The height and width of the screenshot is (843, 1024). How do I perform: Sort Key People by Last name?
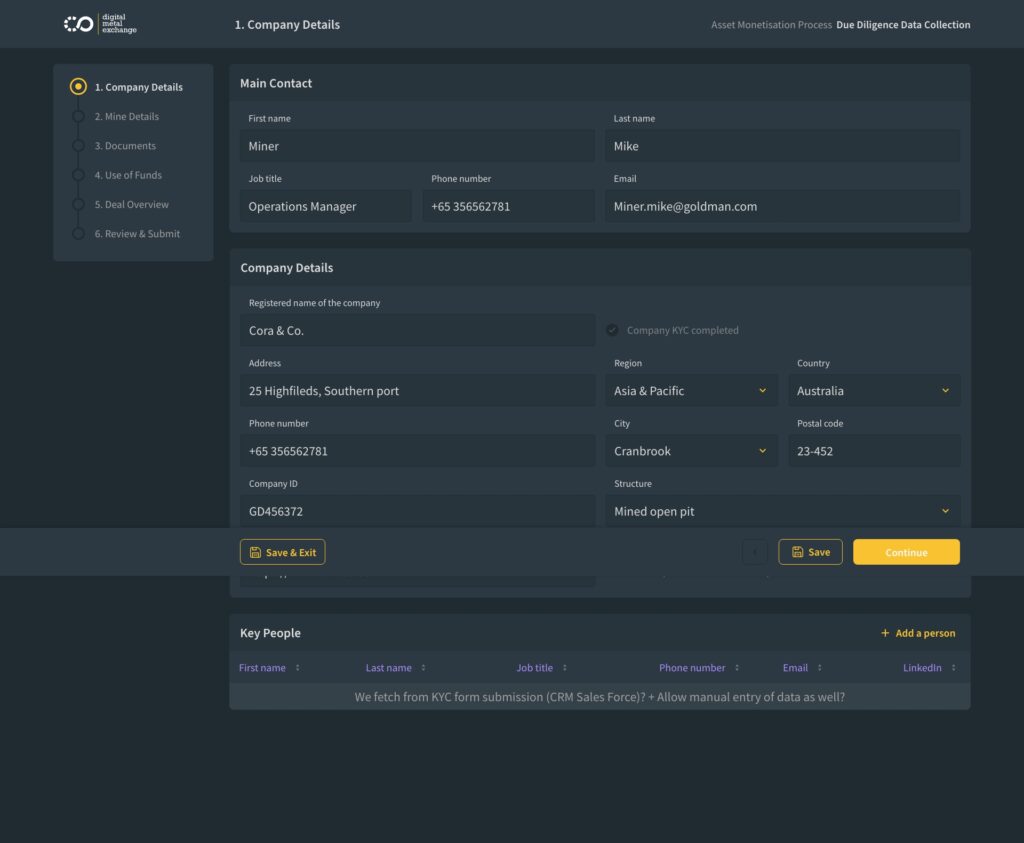coord(396,668)
